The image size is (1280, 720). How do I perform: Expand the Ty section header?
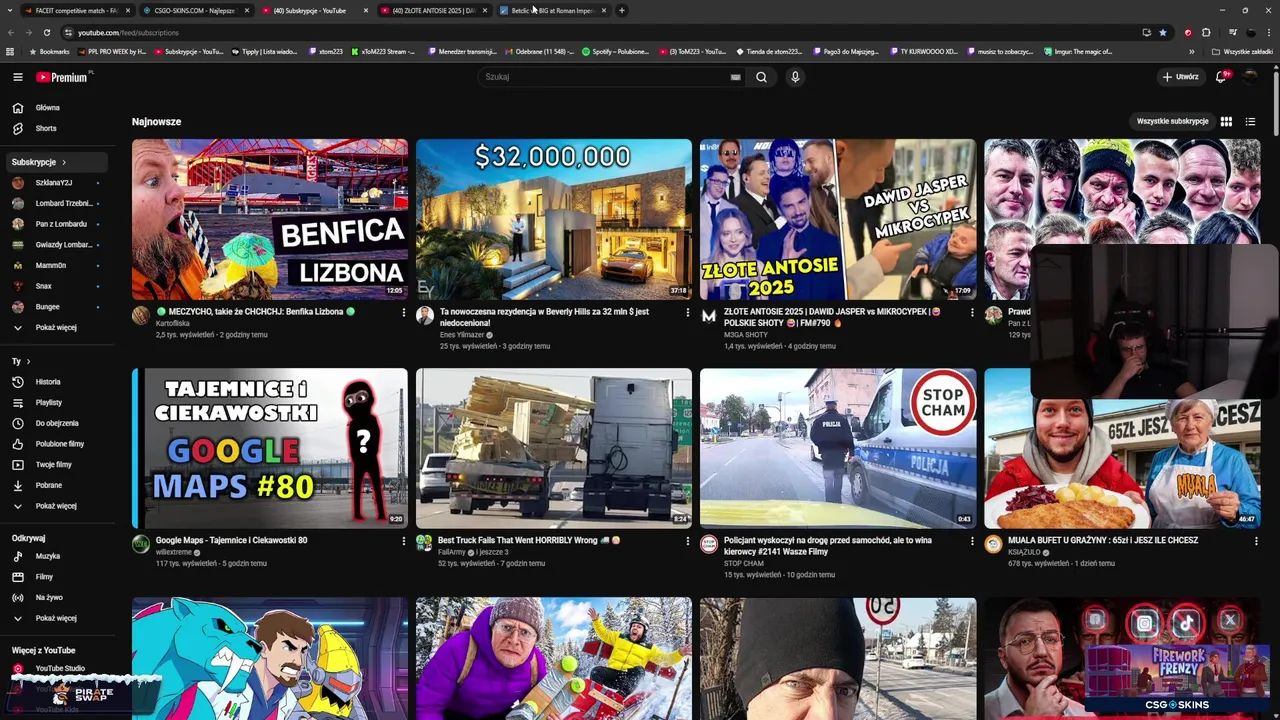coord(21,361)
